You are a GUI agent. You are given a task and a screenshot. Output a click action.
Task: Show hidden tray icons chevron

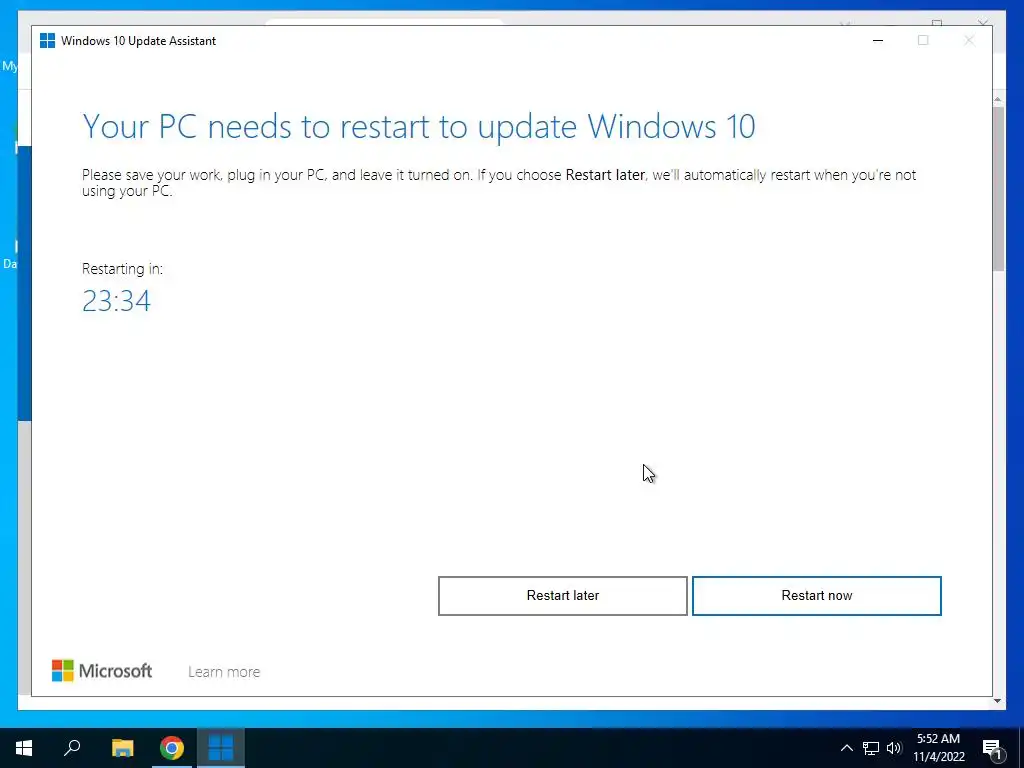click(x=846, y=748)
